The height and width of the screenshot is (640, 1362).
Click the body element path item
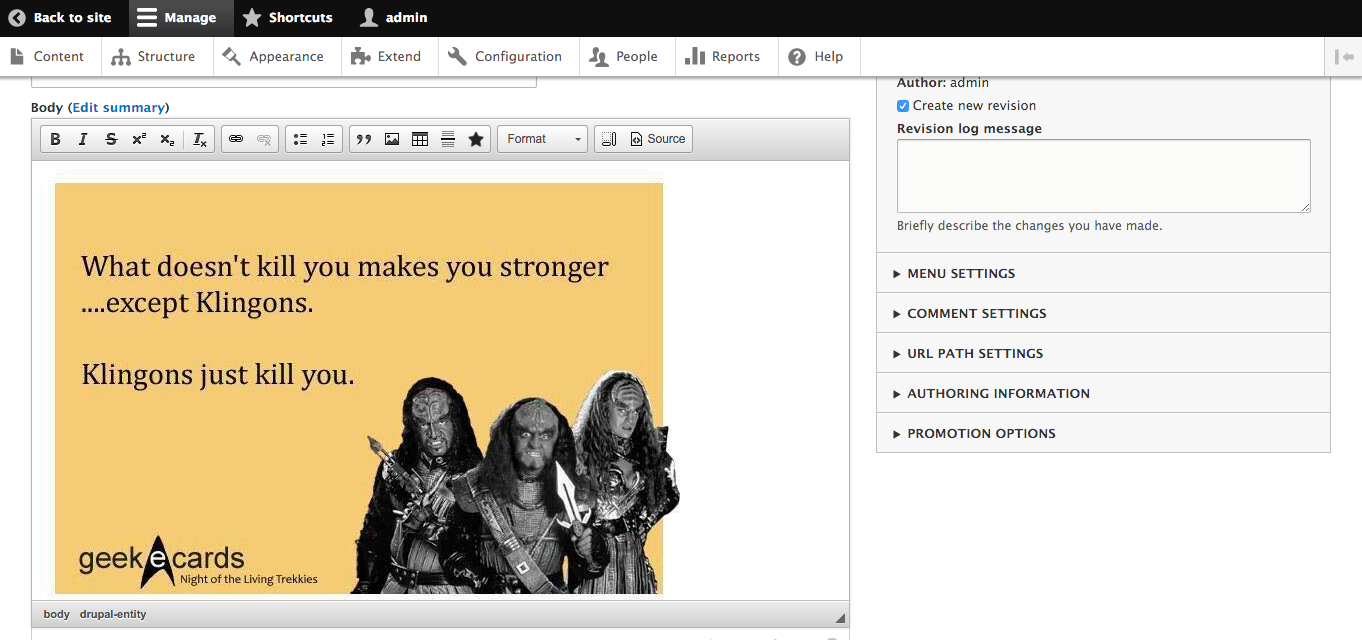(x=57, y=614)
